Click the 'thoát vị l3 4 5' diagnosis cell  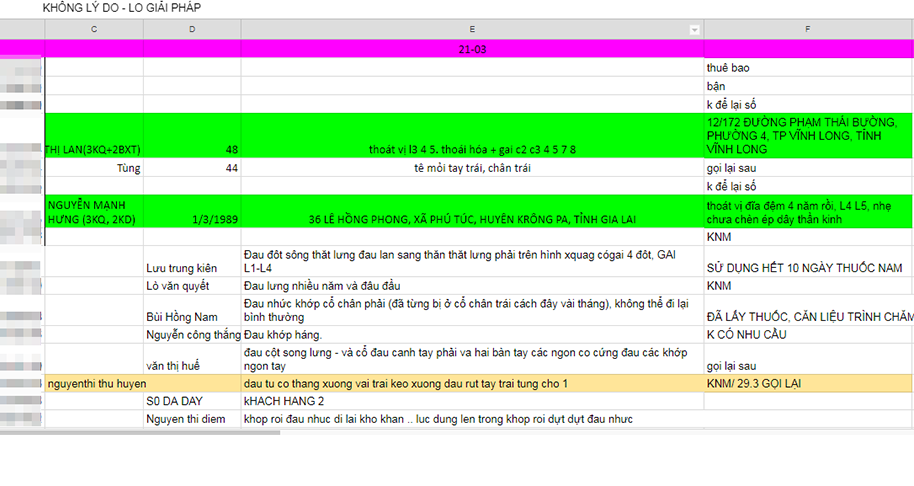[x=472, y=149]
